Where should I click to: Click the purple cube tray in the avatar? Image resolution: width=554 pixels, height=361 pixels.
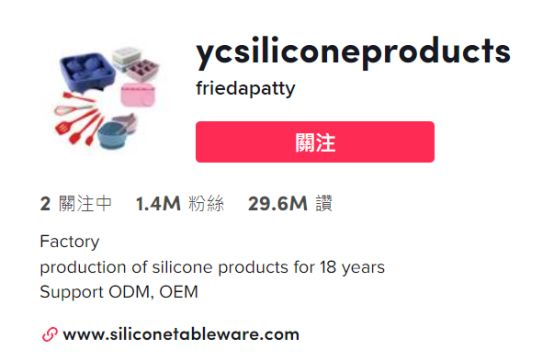pos(143,70)
